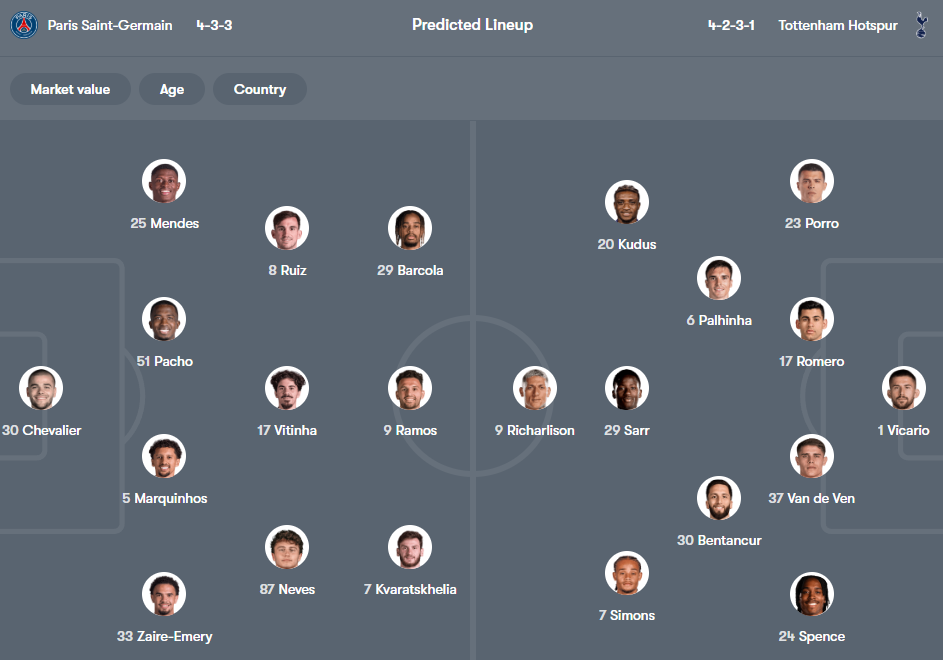Open the Market value filter
This screenshot has height=660, width=943.
70,89
